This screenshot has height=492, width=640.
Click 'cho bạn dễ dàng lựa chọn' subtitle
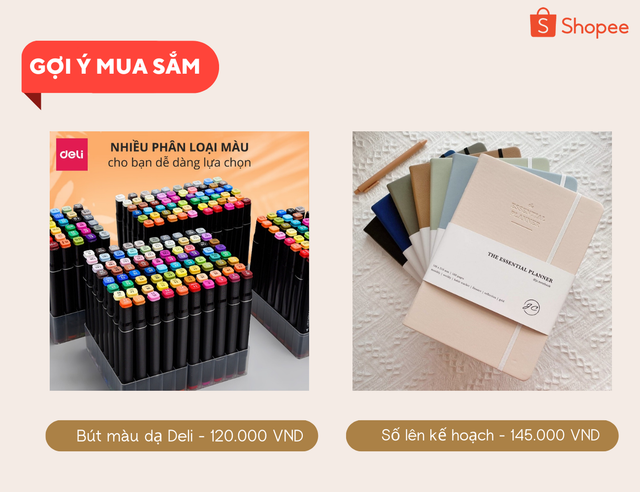point(180,163)
